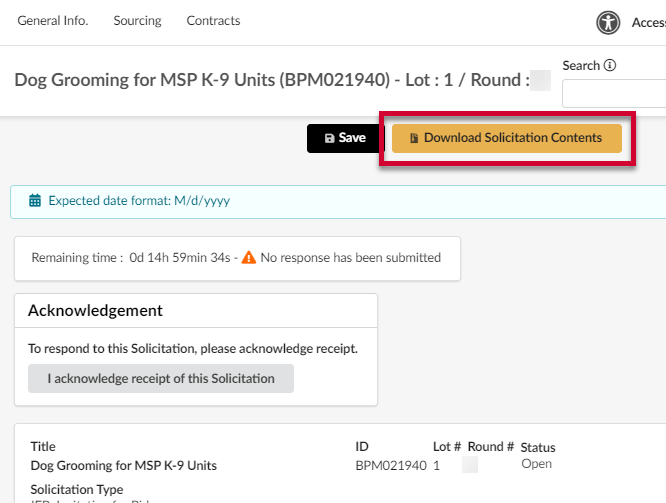Viewport: 666px width, 503px height.
Task: Click the Save button
Action: (345, 138)
